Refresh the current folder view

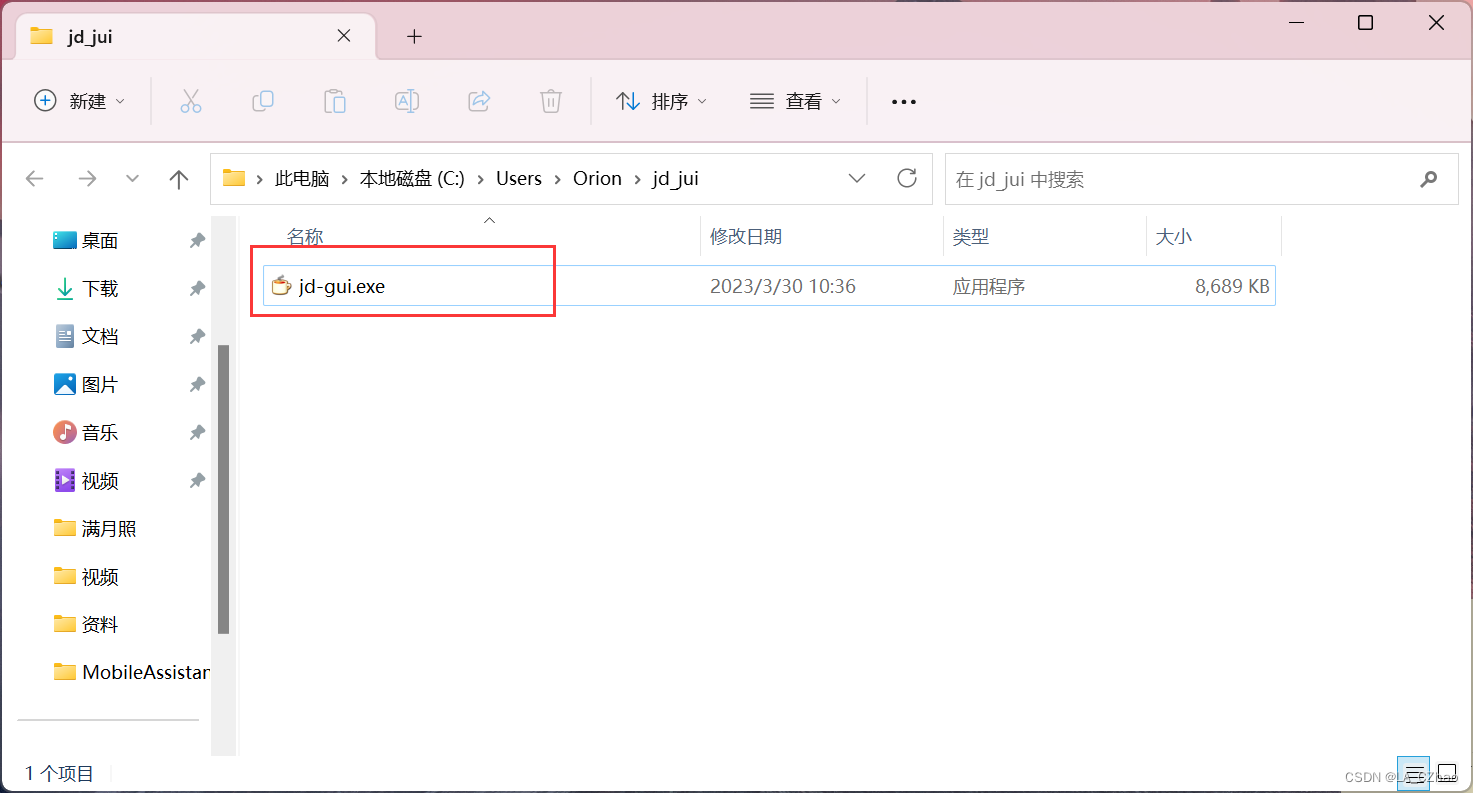coord(907,178)
